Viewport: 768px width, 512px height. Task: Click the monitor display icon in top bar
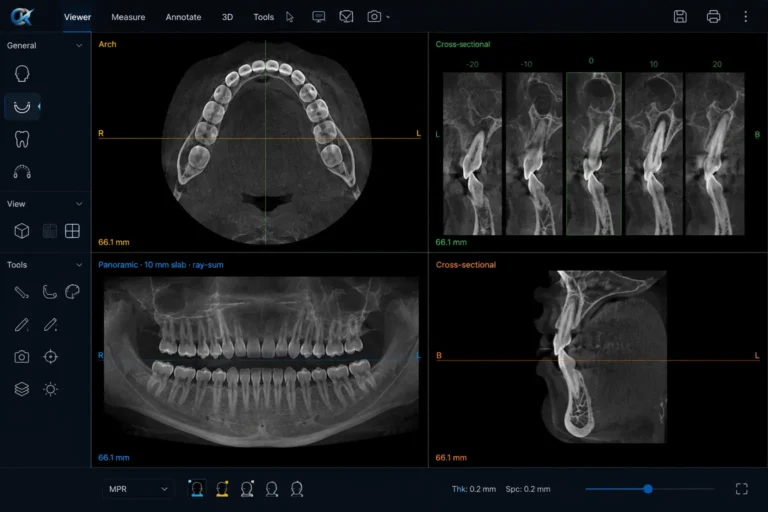(x=318, y=17)
